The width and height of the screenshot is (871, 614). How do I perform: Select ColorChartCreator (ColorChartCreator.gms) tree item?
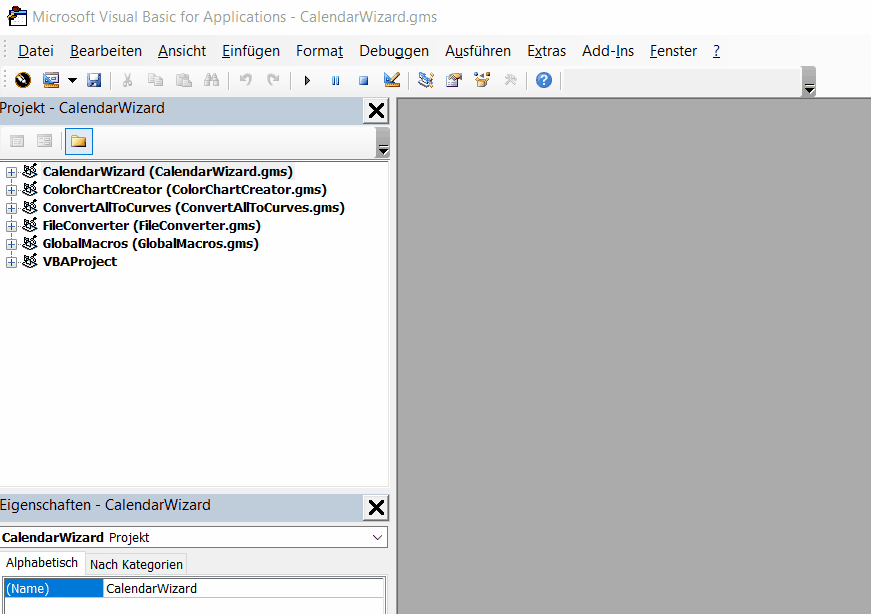pos(184,189)
